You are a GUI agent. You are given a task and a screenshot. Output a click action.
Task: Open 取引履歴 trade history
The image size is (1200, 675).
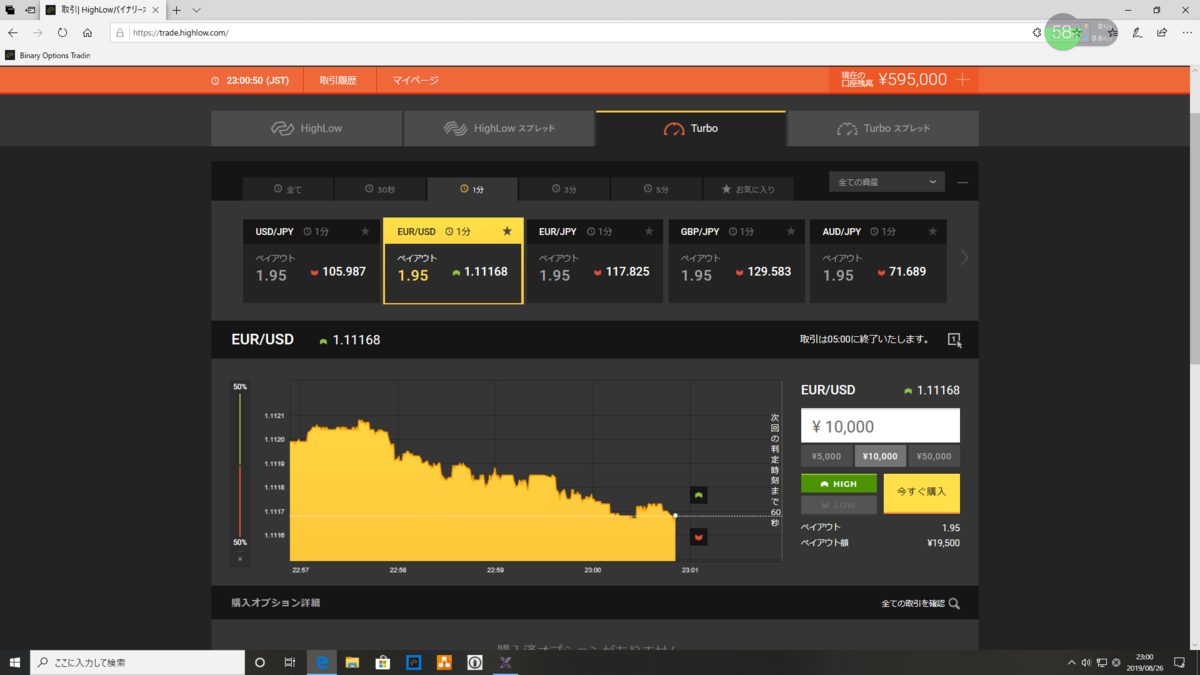pyautogui.click(x=338, y=80)
